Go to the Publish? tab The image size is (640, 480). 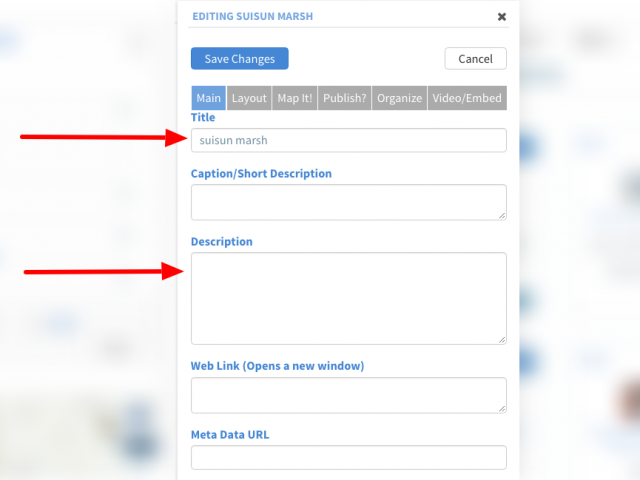(x=344, y=98)
